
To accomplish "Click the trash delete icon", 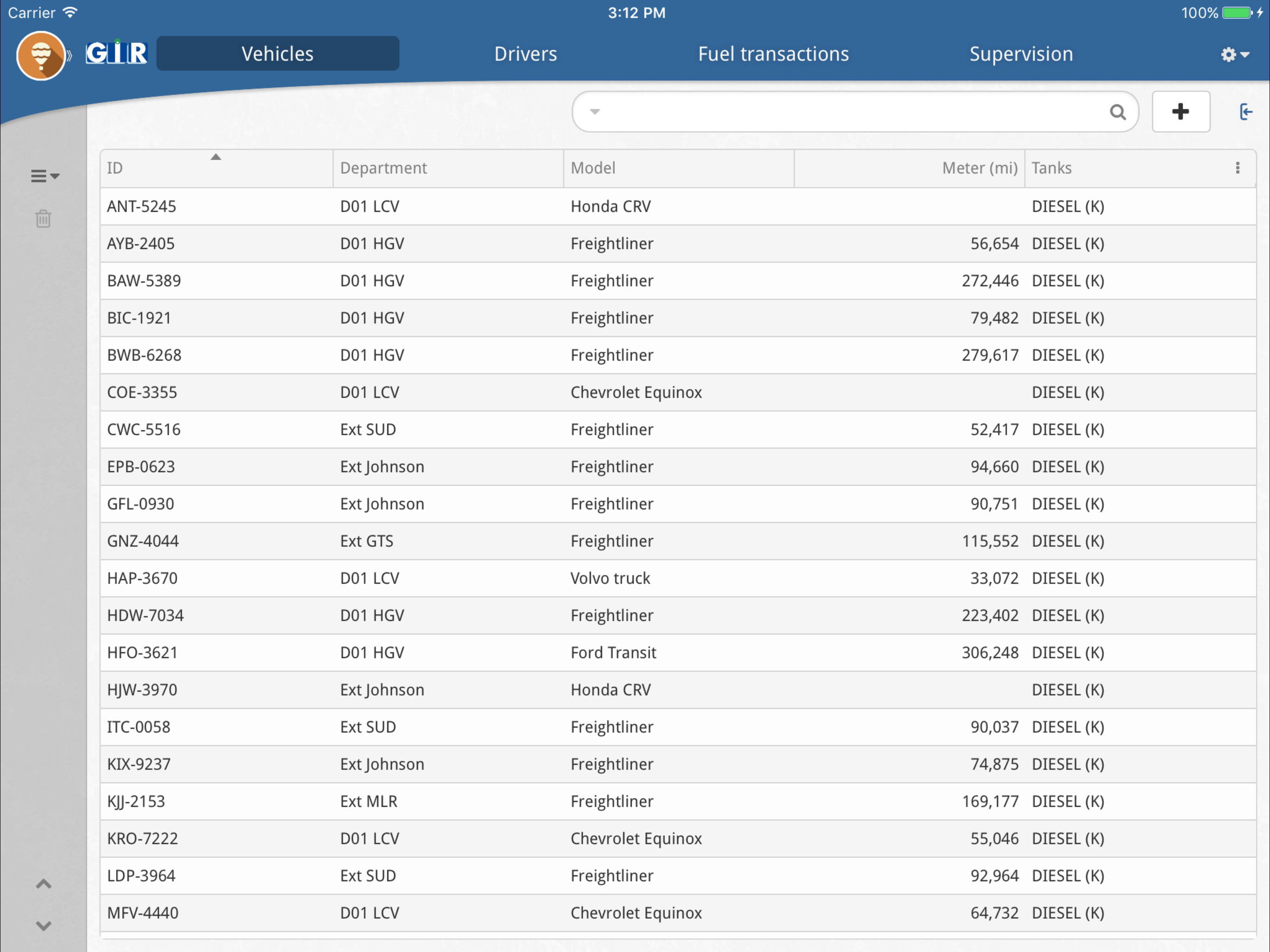I will pos(43,218).
